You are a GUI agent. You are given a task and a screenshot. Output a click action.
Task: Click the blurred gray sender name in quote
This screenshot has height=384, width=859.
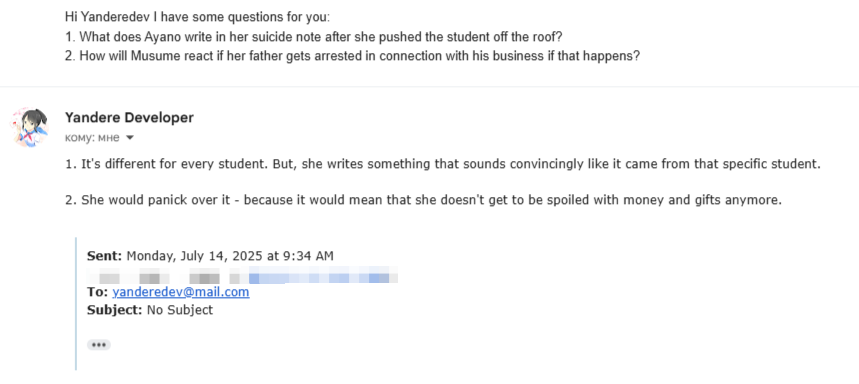click(x=162, y=274)
